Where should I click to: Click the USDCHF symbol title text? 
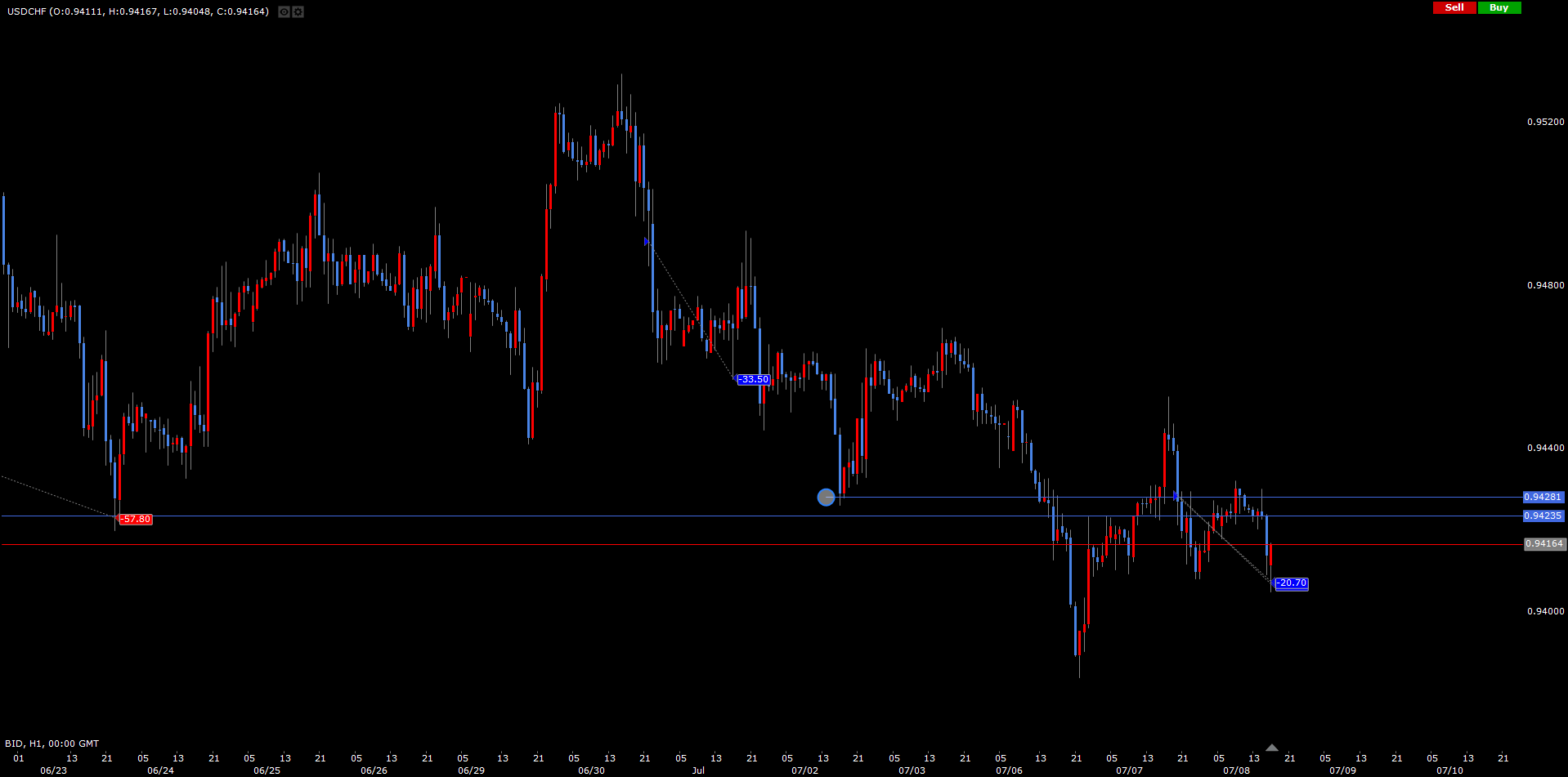[26, 11]
